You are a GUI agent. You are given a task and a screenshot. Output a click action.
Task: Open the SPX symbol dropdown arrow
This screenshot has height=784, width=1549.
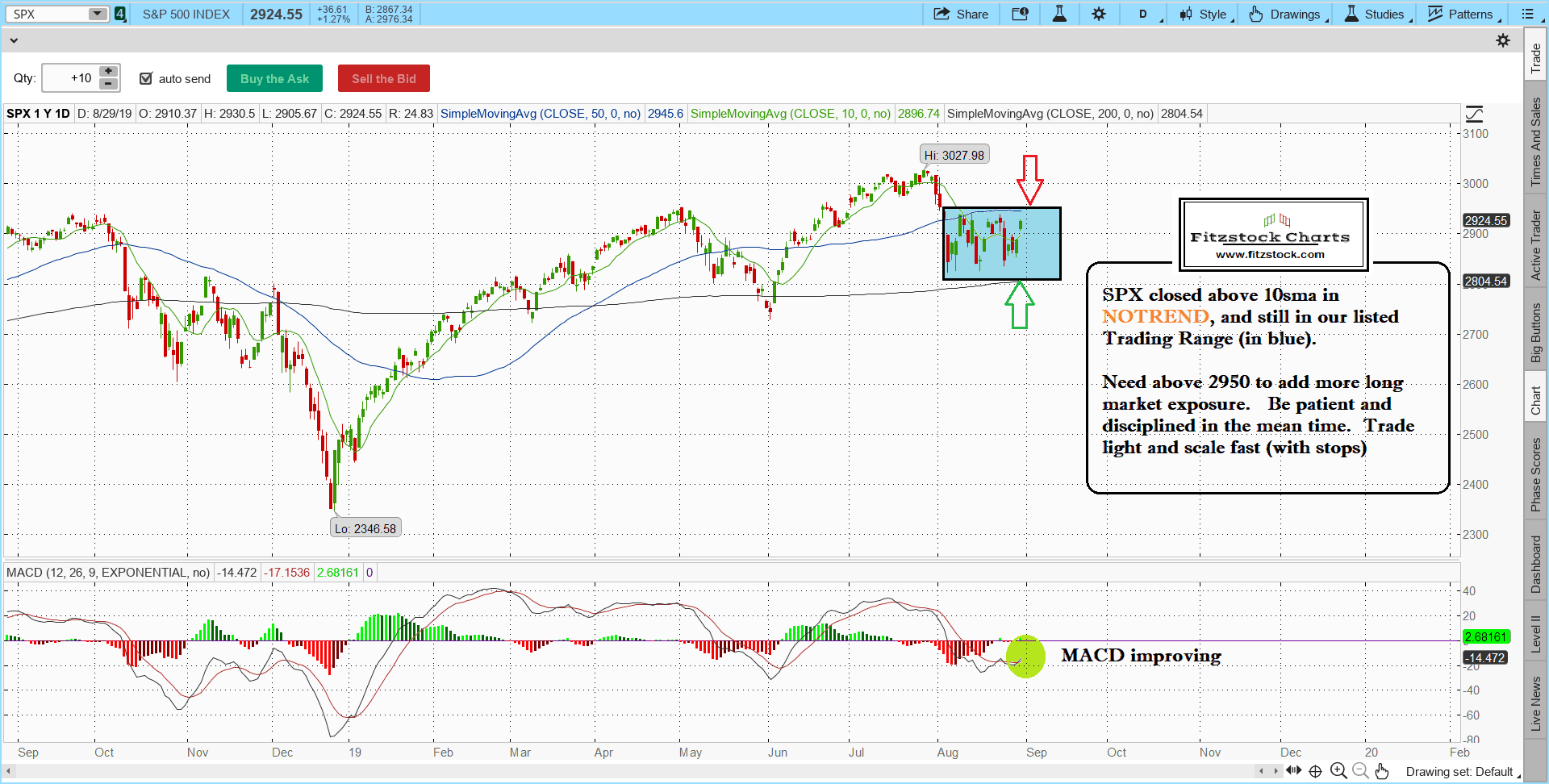tap(97, 14)
